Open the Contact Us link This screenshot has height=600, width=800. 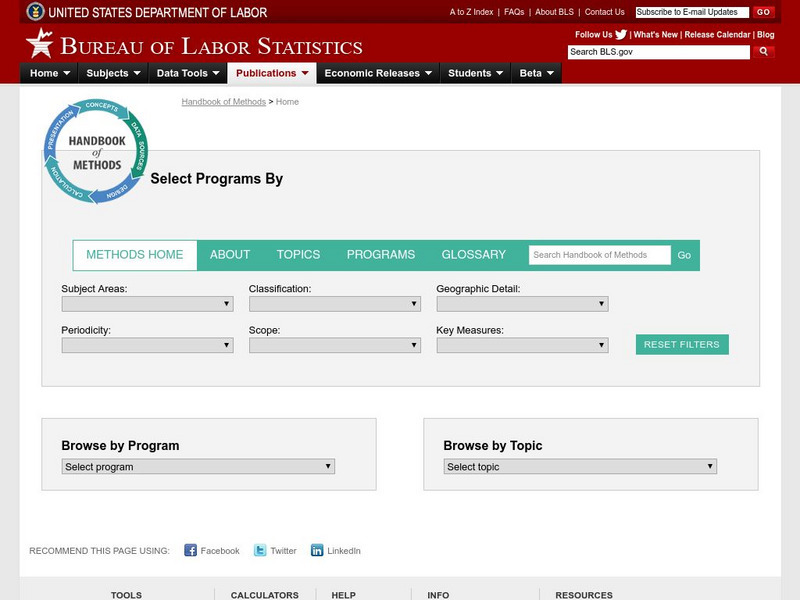(605, 12)
